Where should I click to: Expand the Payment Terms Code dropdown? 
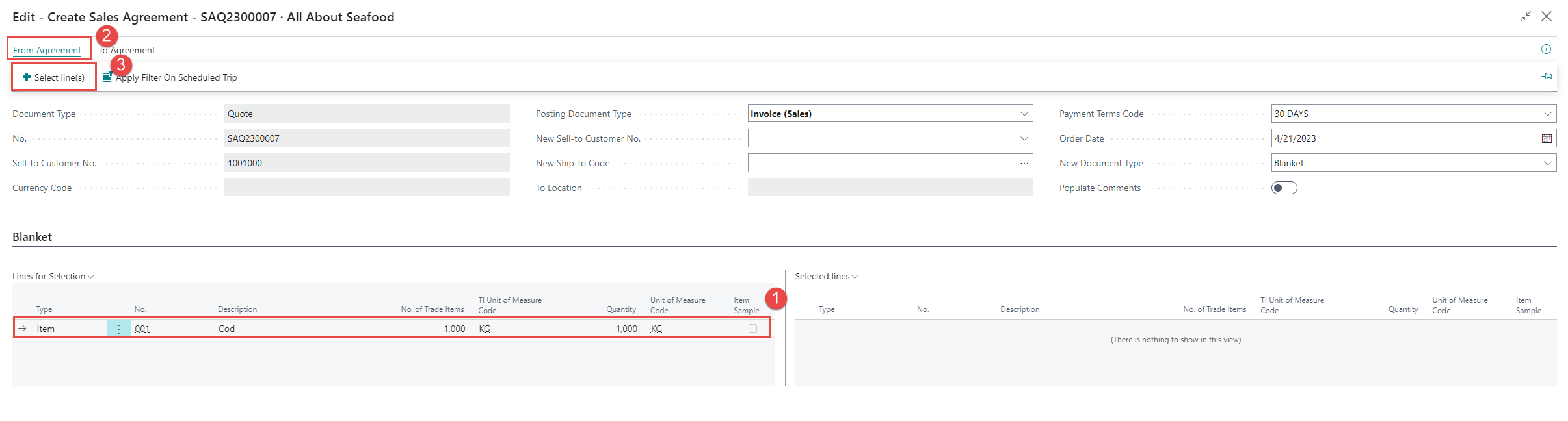point(1547,114)
